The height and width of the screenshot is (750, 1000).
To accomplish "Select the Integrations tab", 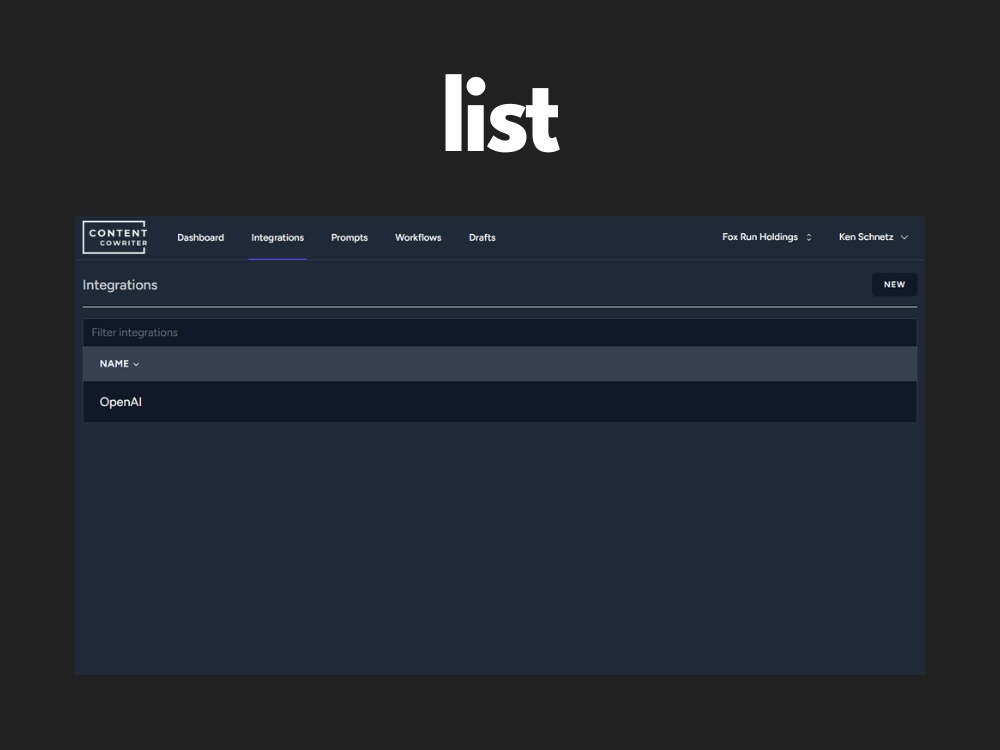I will pyautogui.click(x=277, y=237).
